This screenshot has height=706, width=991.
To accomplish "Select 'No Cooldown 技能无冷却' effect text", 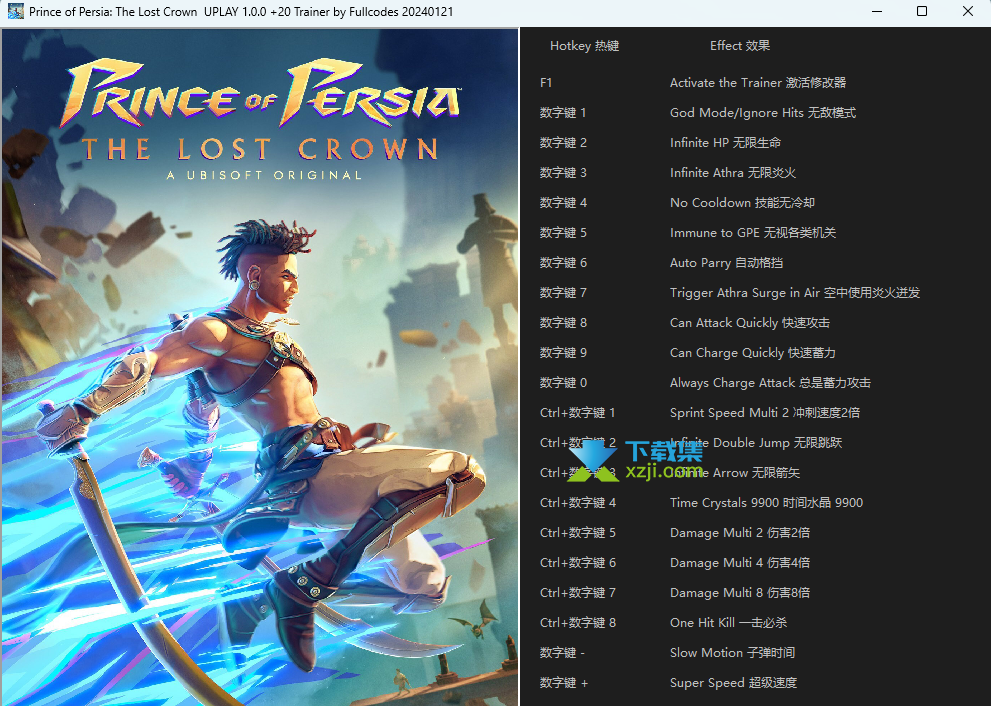I will click(x=743, y=203).
